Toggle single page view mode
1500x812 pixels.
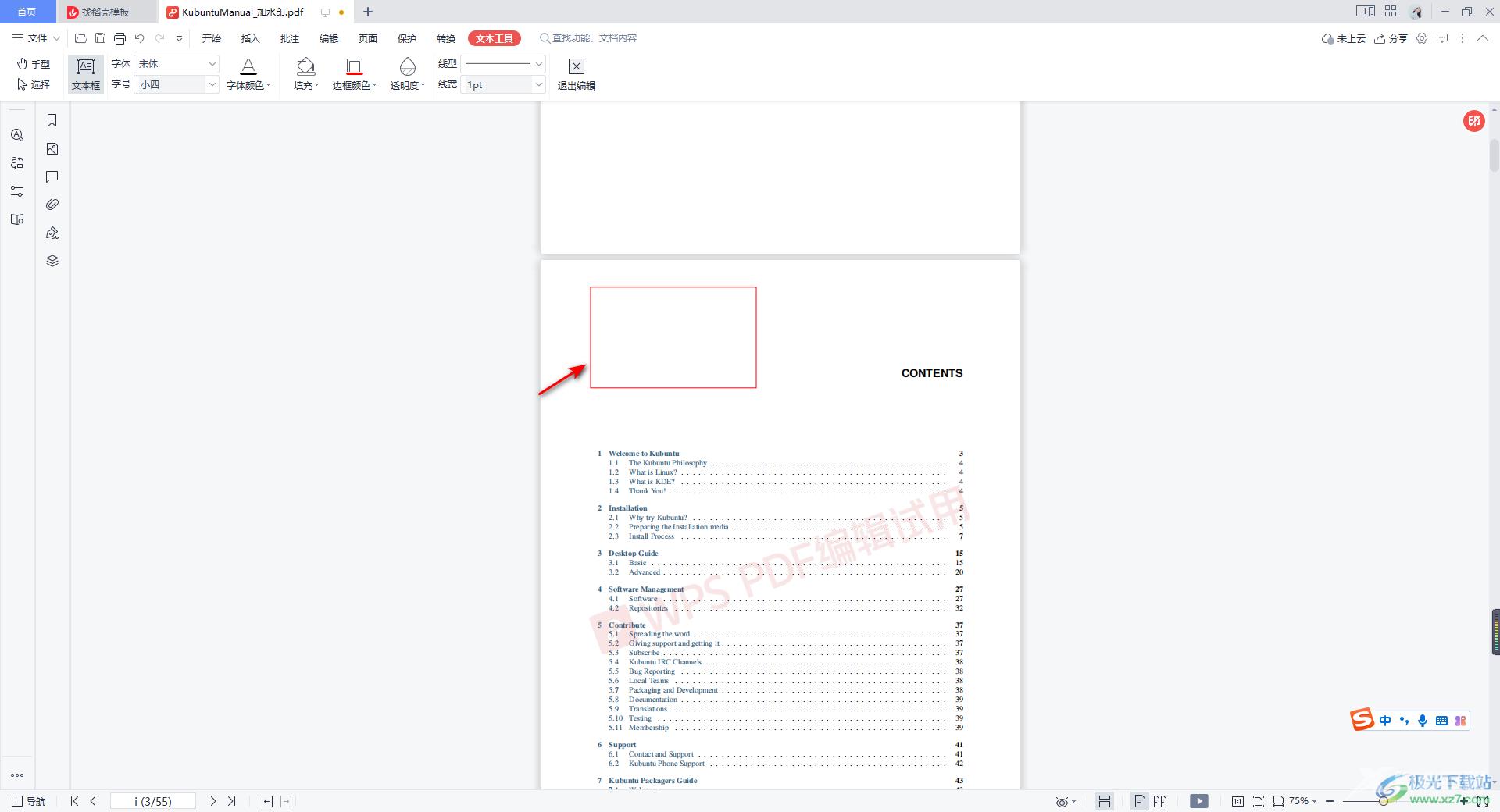1140,801
